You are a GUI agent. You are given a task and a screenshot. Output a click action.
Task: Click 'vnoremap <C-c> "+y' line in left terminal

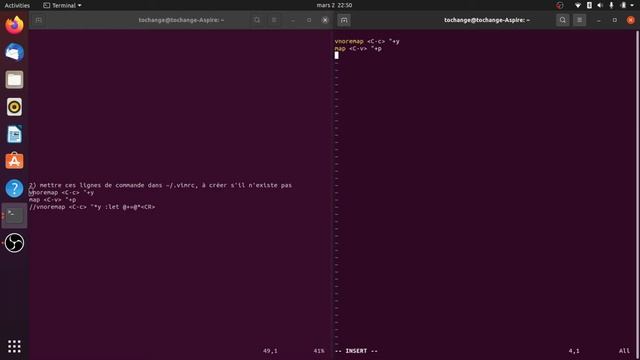pyautogui.click(x=61, y=193)
